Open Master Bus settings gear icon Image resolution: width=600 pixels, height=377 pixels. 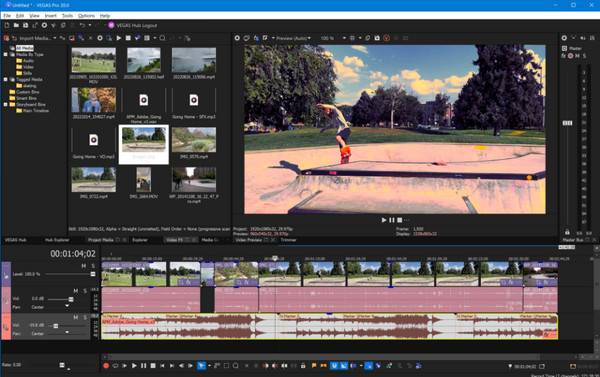(x=564, y=38)
